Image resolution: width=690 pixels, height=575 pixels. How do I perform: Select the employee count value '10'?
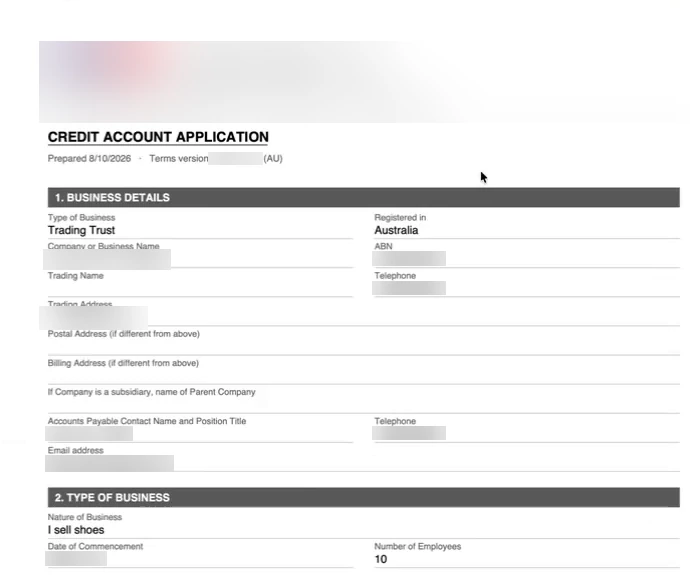[x=381, y=559]
